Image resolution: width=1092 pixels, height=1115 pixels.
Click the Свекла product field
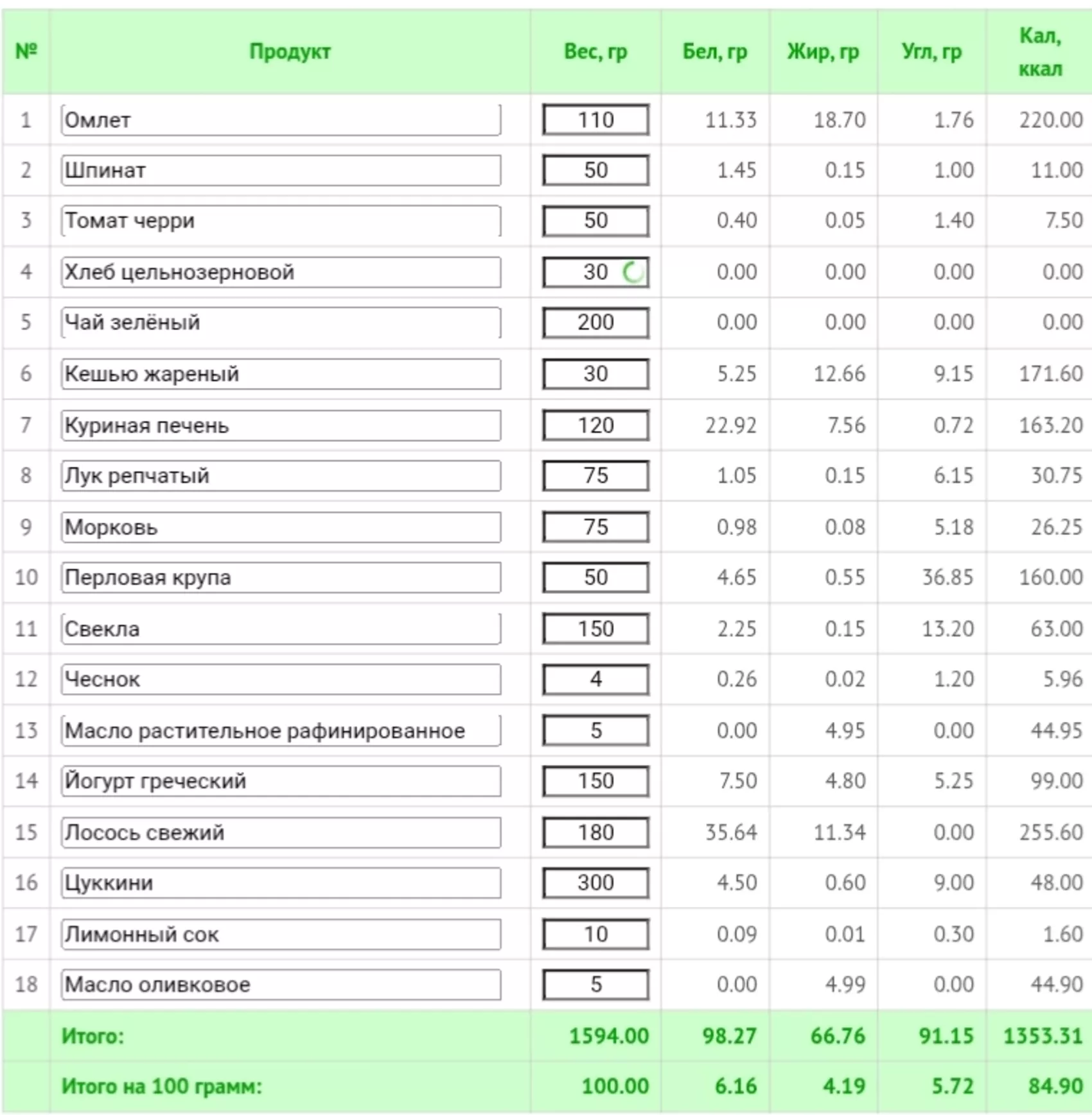tap(281, 629)
